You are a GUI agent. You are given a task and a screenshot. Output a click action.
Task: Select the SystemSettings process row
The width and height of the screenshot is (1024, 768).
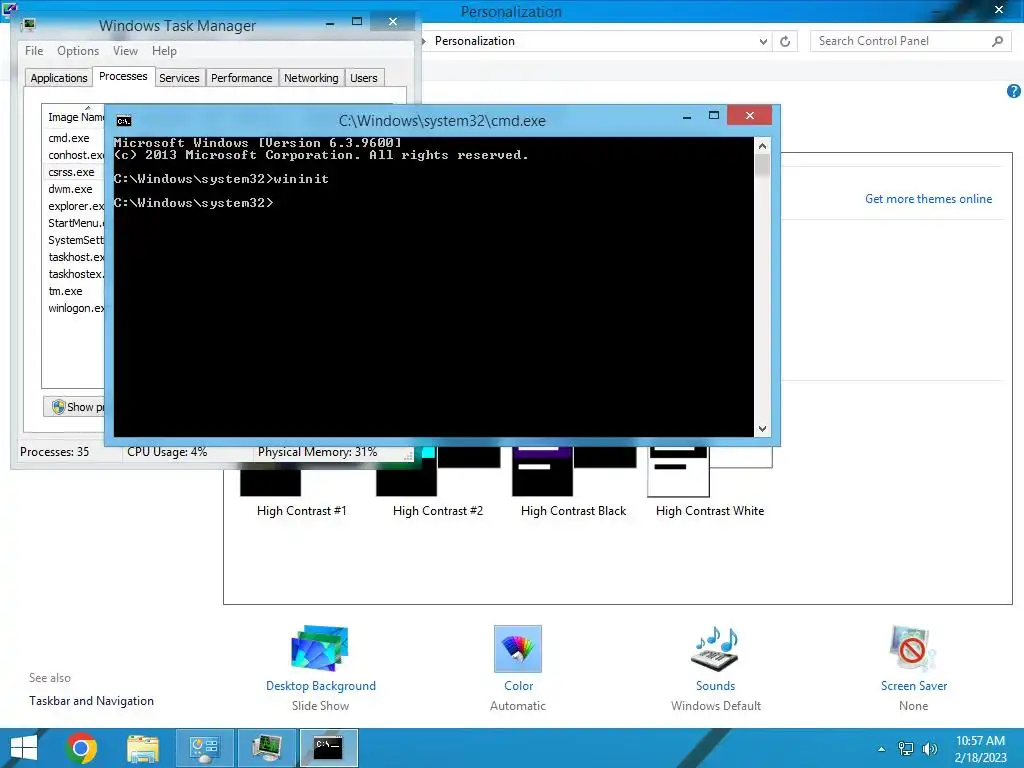(x=73, y=240)
